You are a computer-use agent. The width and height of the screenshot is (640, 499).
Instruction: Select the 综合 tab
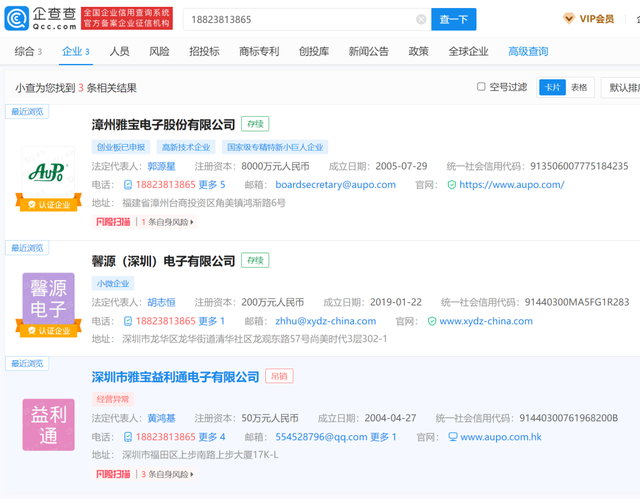[x=28, y=51]
